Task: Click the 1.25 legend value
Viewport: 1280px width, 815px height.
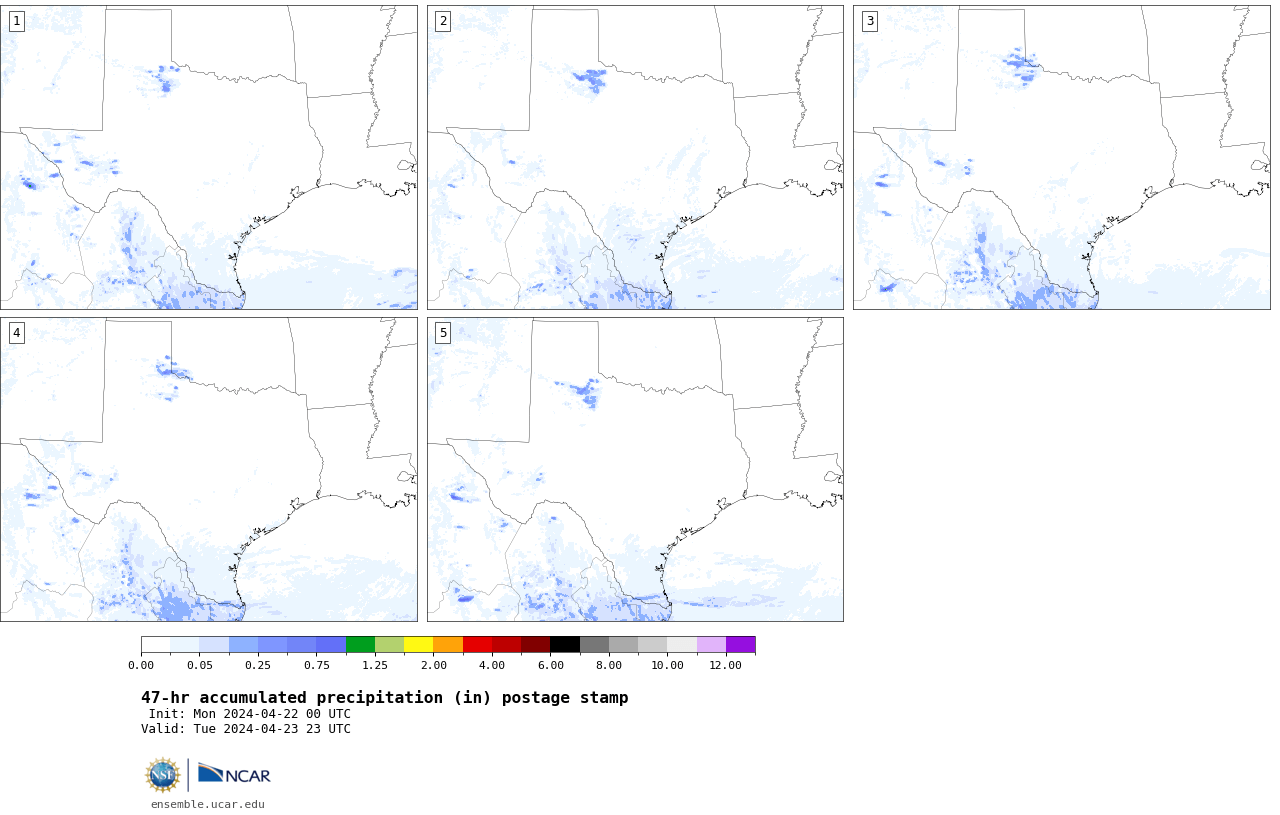Action: pyautogui.click(x=375, y=665)
